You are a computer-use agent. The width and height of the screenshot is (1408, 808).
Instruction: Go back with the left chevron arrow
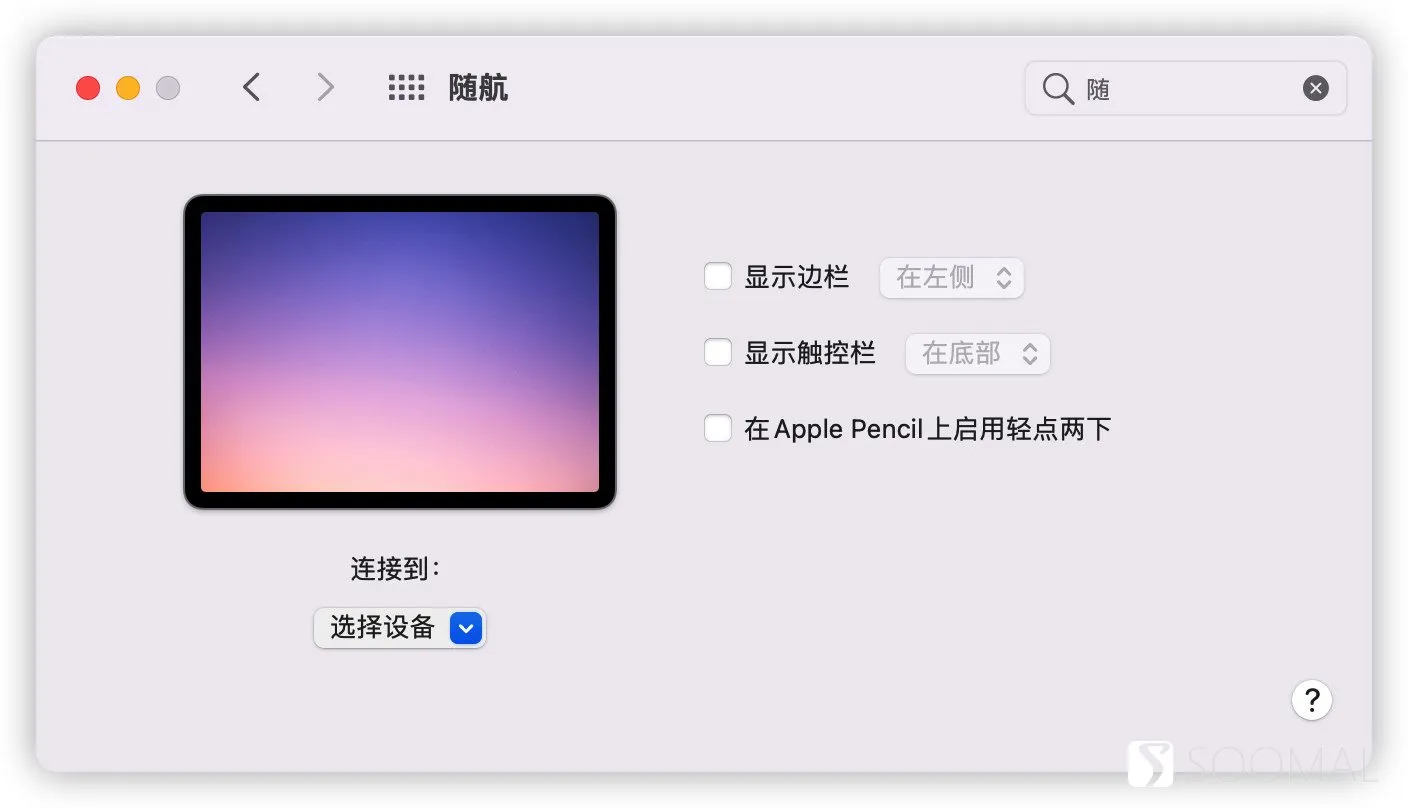click(251, 88)
